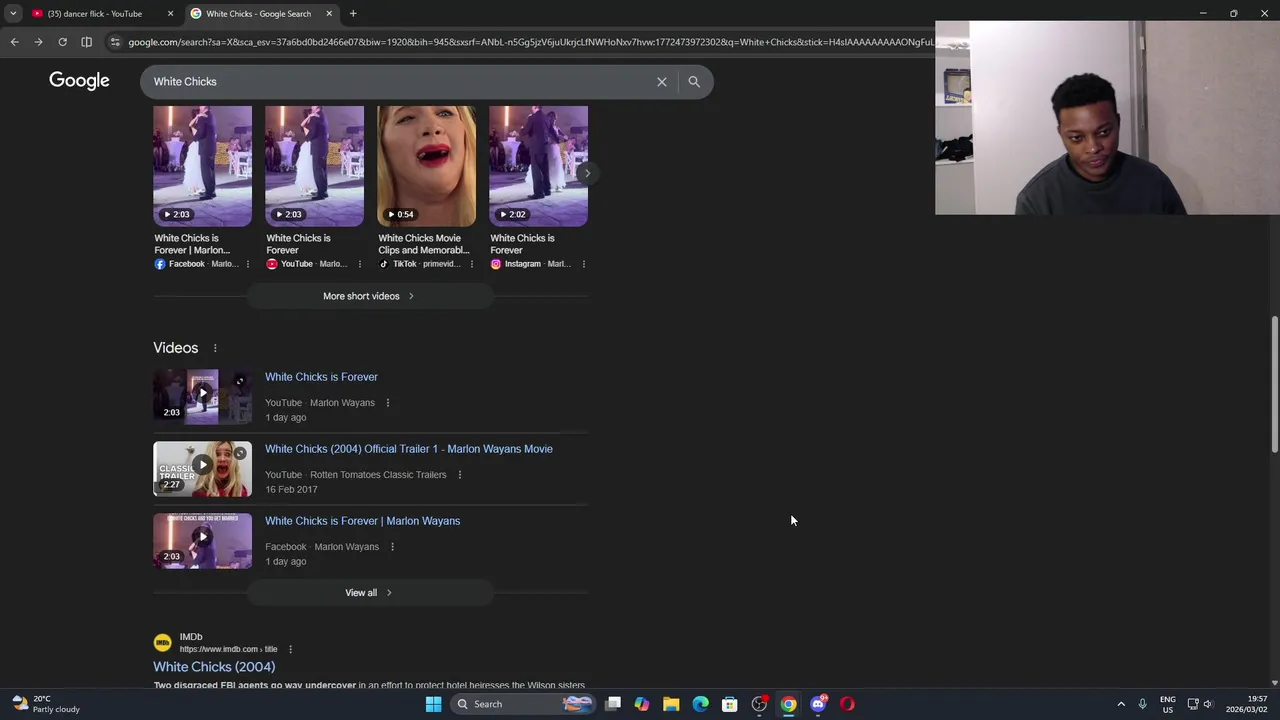Screen dimensions: 1280x720
Task: Click the Chrome taskbar icon
Action: [x=788, y=704]
